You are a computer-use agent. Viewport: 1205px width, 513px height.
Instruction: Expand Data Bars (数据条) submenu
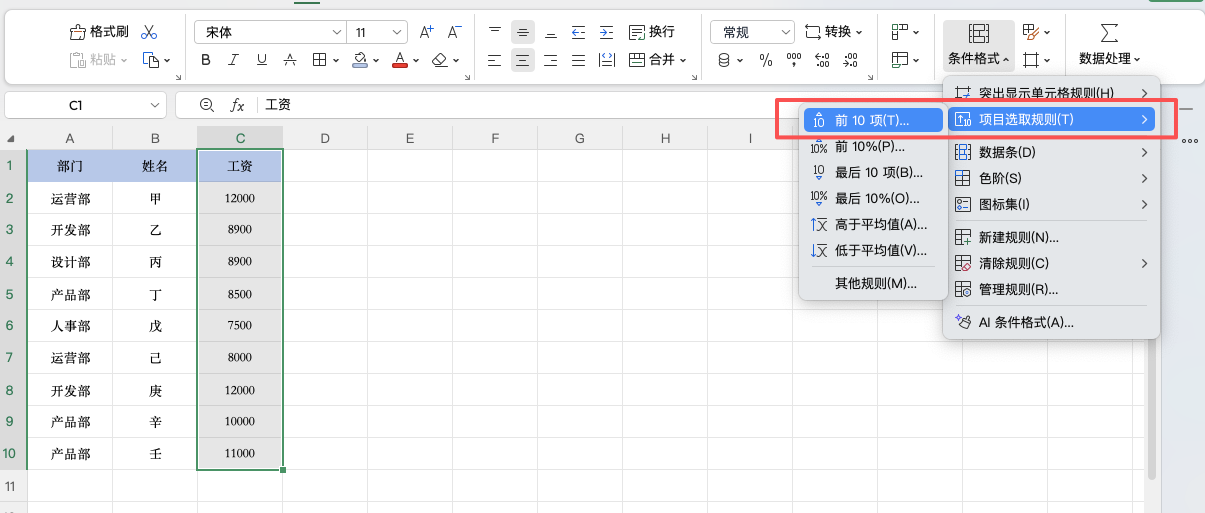1051,153
